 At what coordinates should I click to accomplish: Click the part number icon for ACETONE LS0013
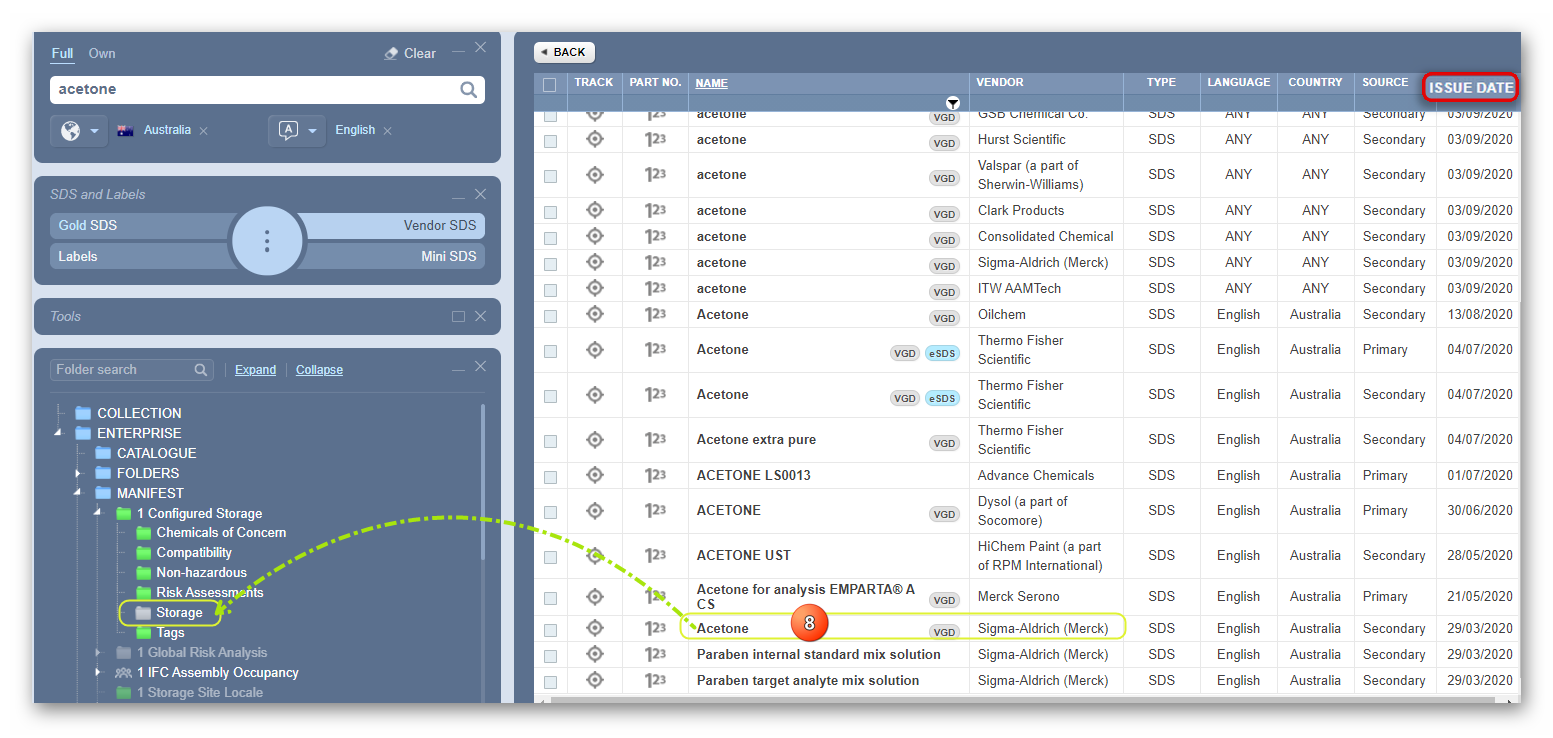[655, 475]
